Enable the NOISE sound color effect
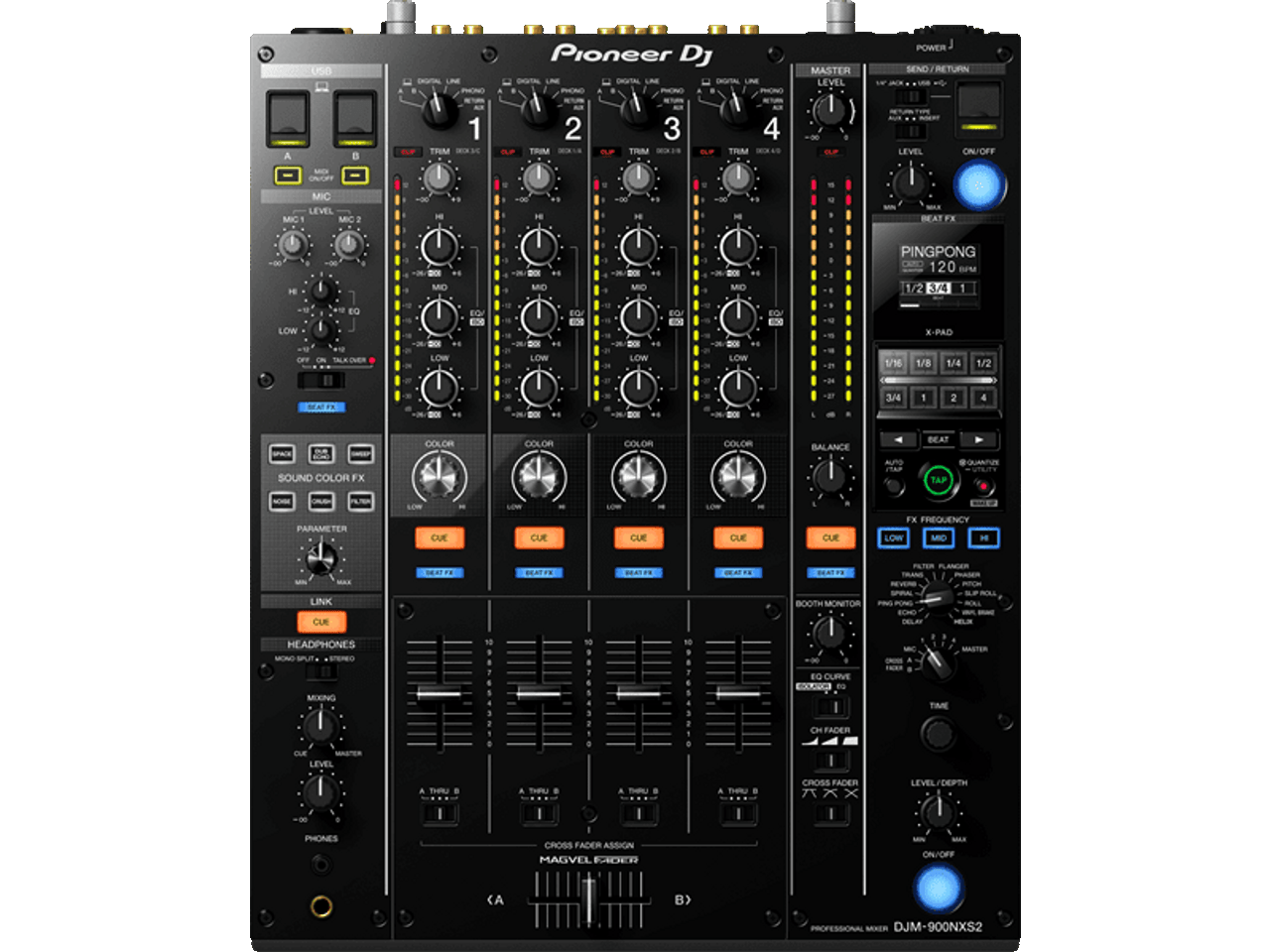 pyautogui.click(x=282, y=501)
